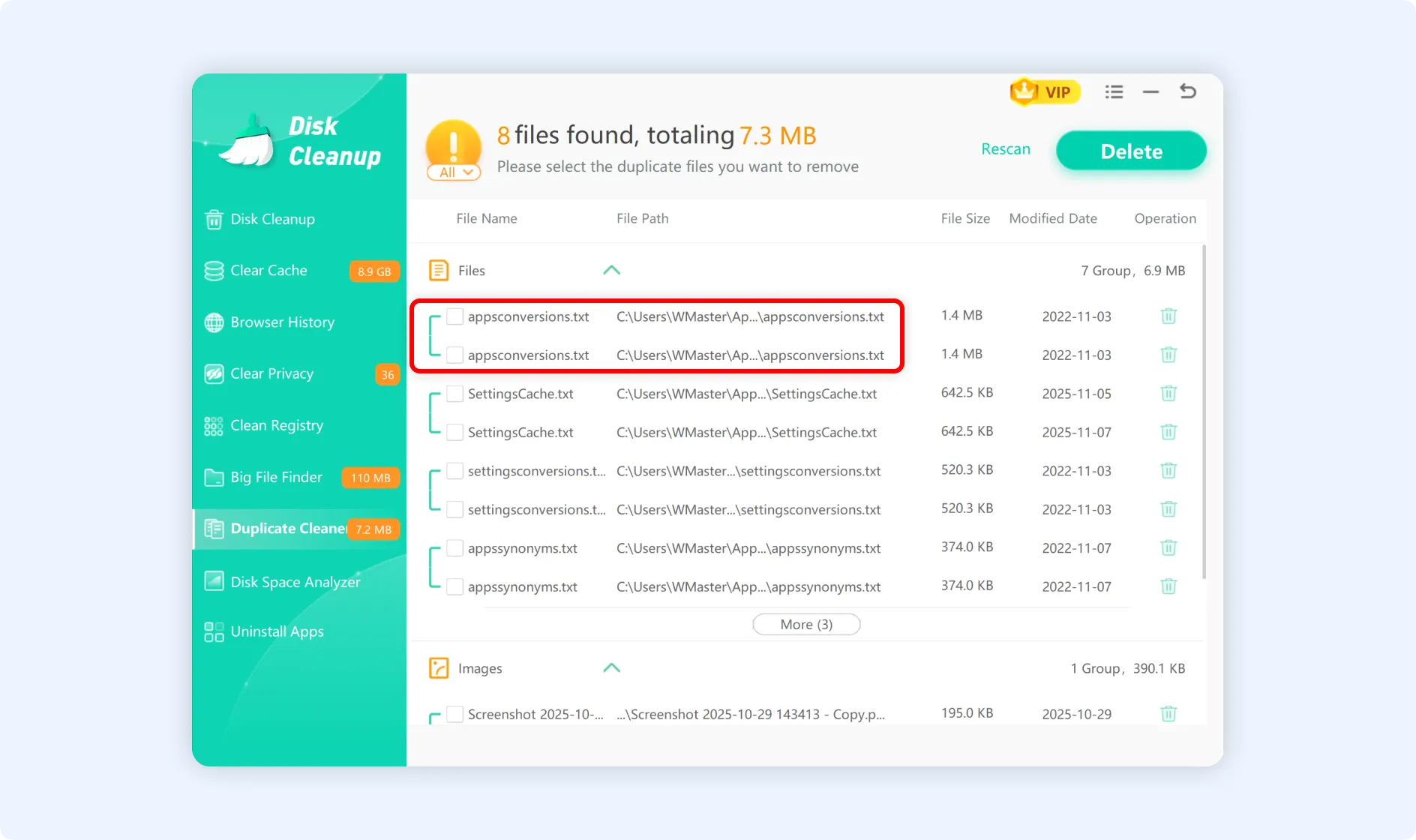Show more files with More (3) button

tap(805, 625)
